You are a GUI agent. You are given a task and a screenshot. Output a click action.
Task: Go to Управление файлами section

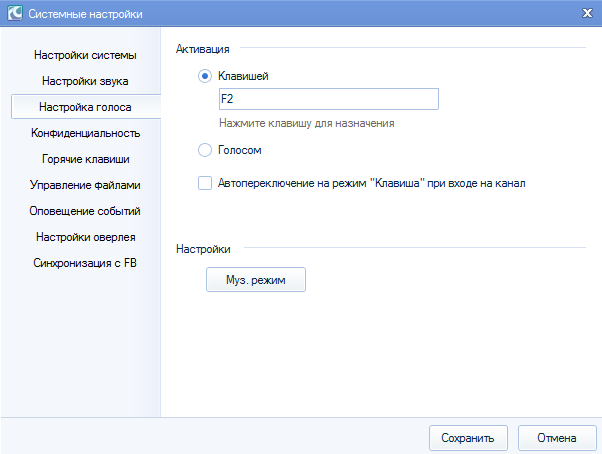coord(85,185)
